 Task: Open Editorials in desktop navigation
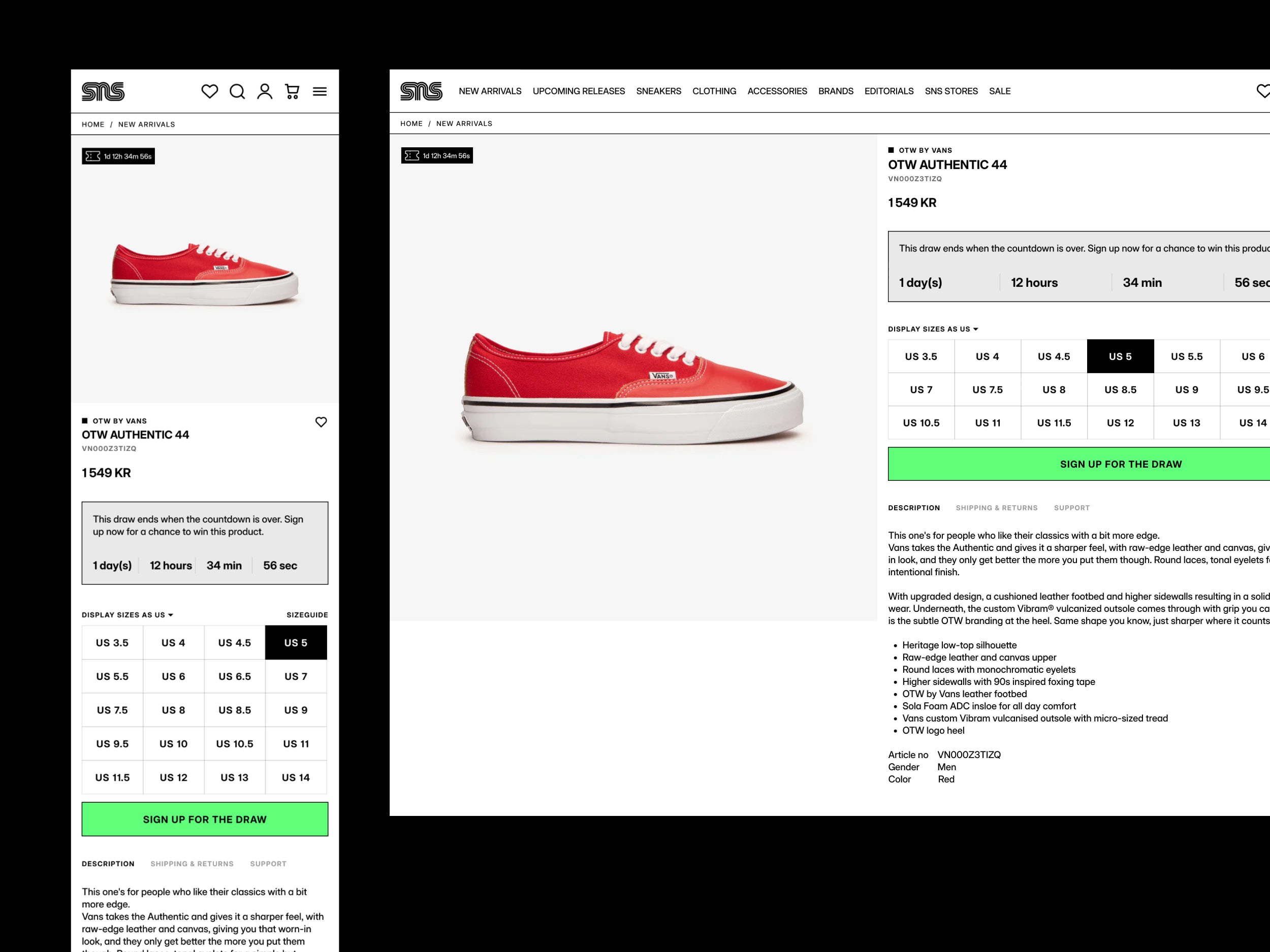point(889,91)
